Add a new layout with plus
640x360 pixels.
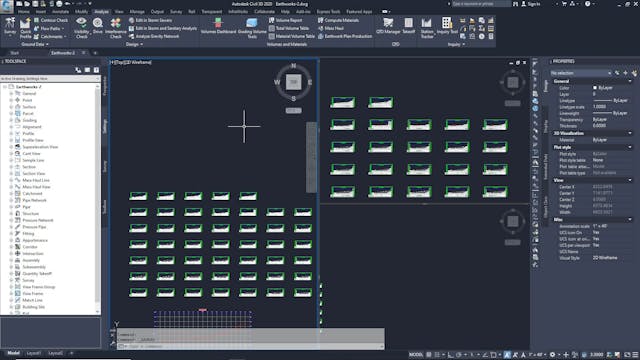tap(71, 353)
